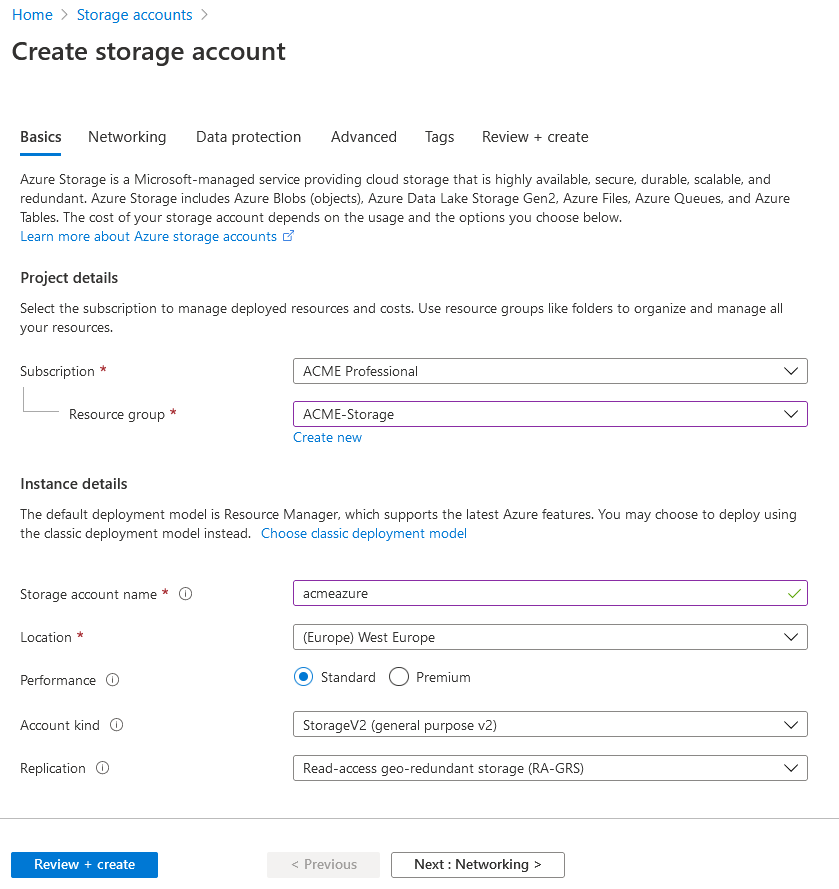This screenshot has height=889, width=839.
Task: Click info icon beside Account kind
Action: click(116, 725)
